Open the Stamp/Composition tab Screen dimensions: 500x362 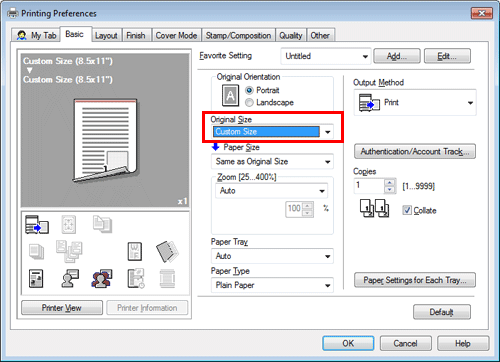click(x=238, y=35)
